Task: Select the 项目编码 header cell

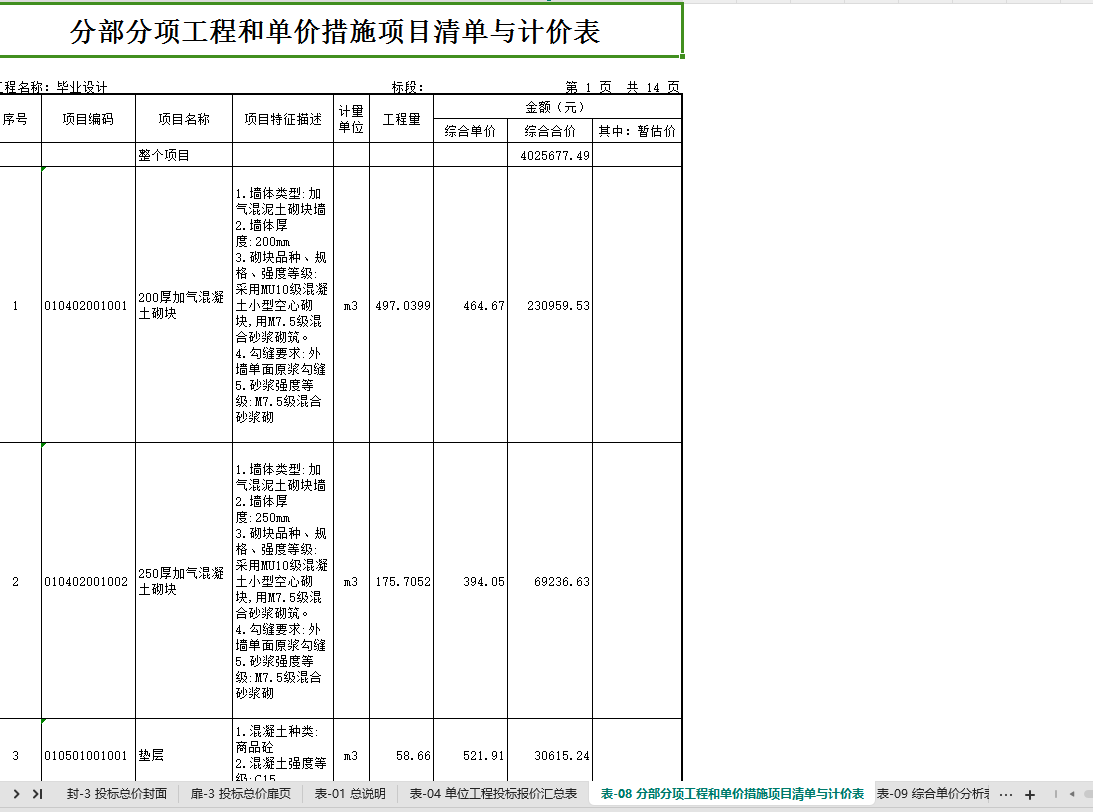Action: point(89,119)
